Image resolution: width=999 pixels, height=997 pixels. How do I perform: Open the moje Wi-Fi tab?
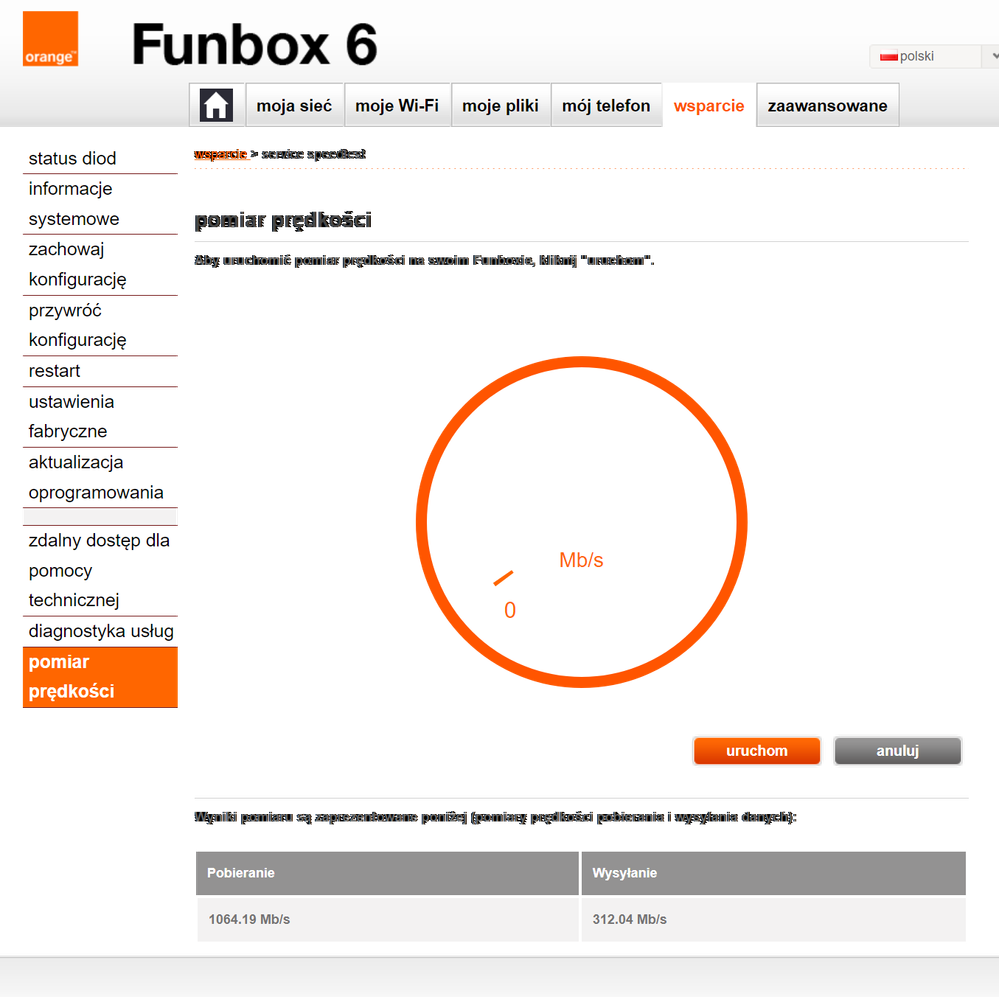coord(397,105)
